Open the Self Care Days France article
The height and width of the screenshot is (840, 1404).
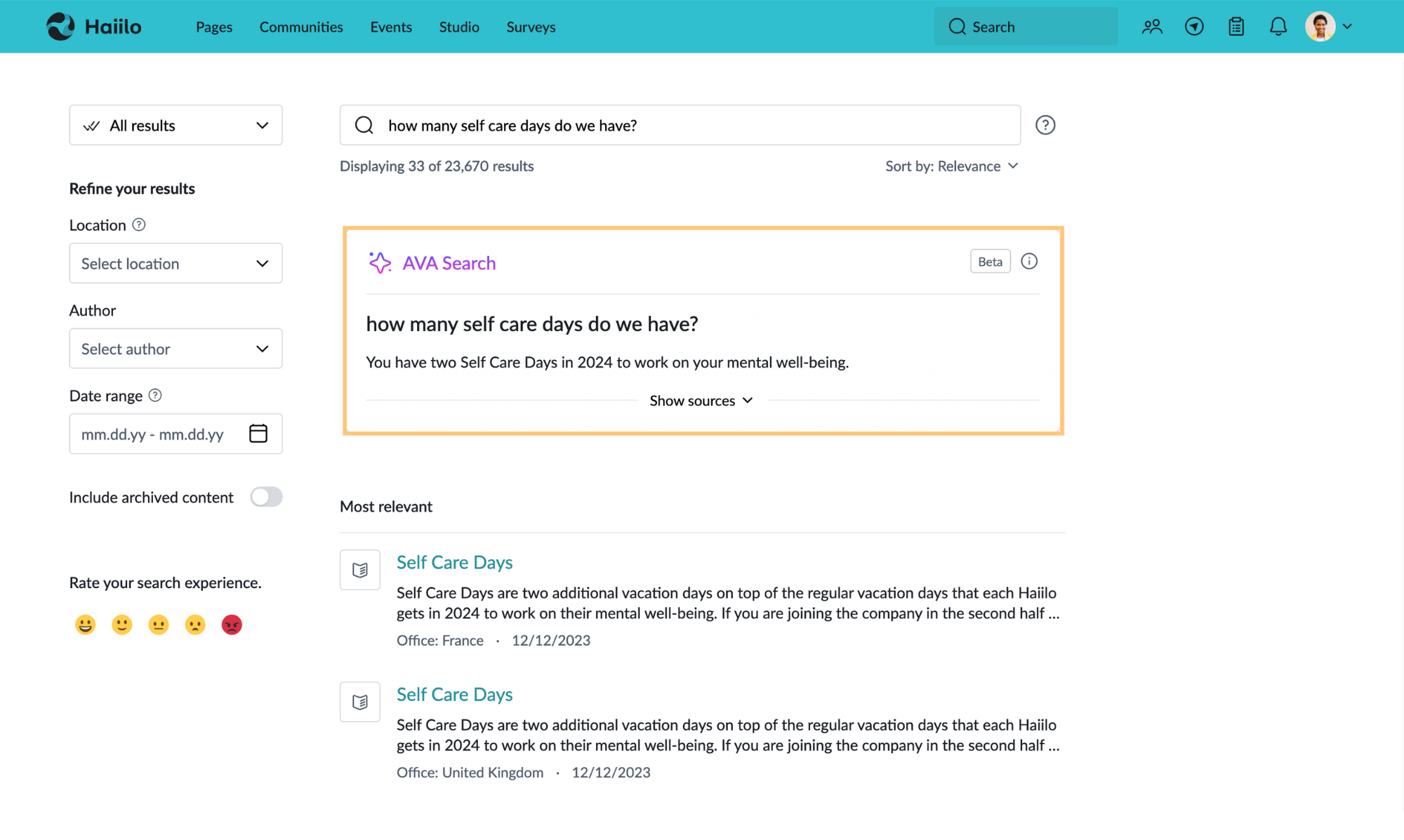pyautogui.click(x=454, y=561)
